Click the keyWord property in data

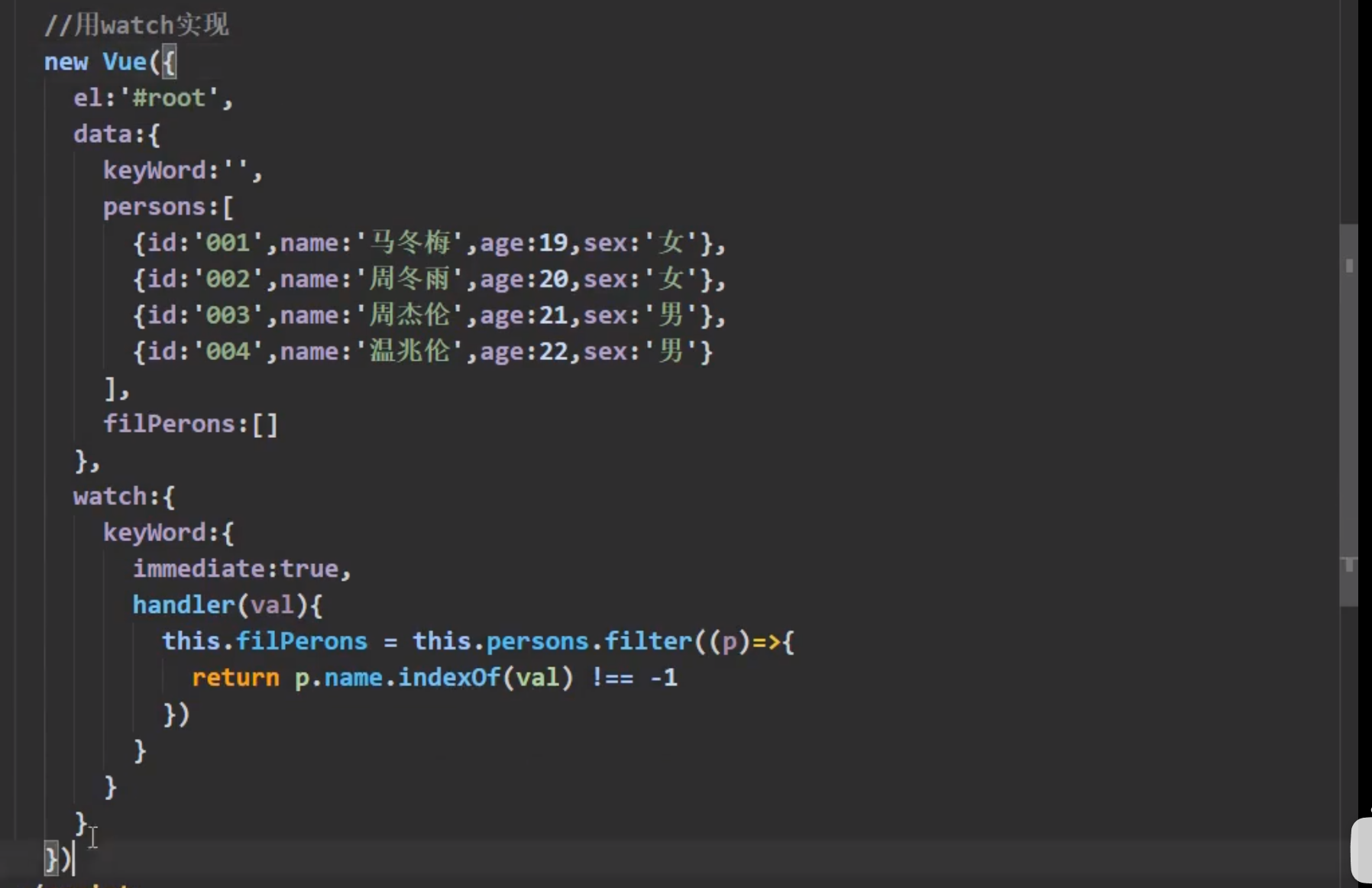155,170
